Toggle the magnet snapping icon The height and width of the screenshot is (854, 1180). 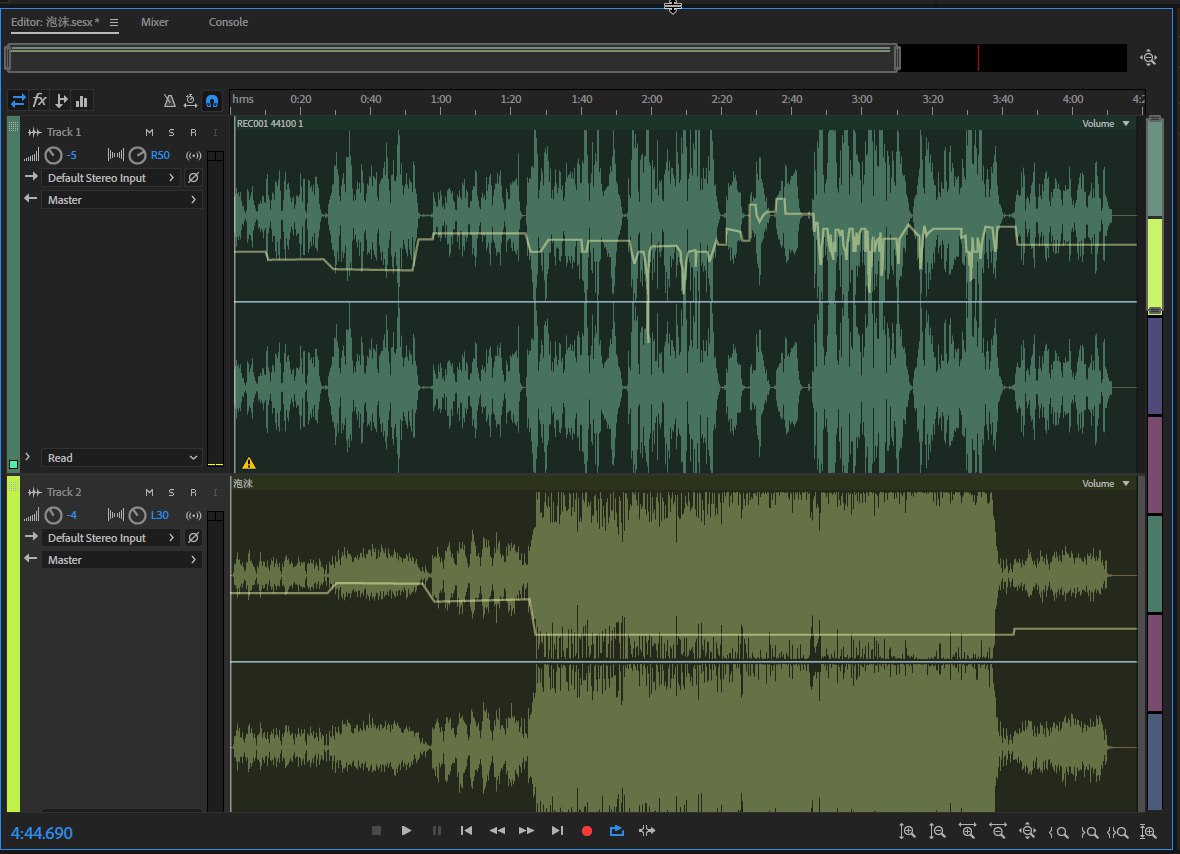[x=211, y=100]
